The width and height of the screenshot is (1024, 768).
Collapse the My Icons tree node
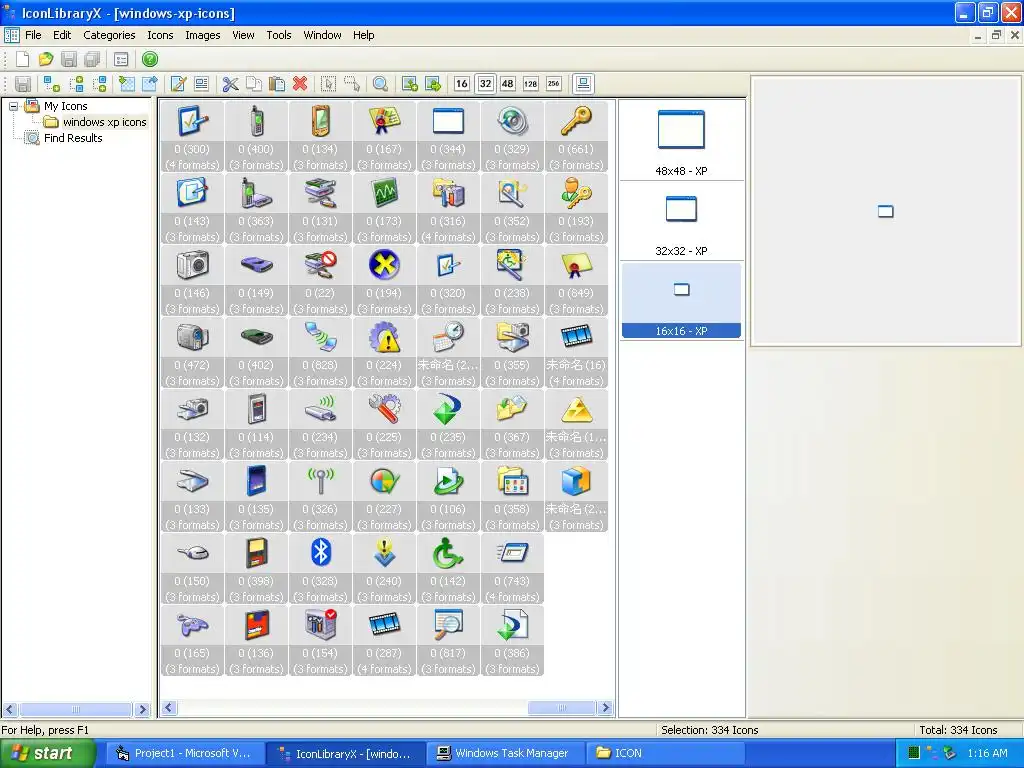point(13,106)
